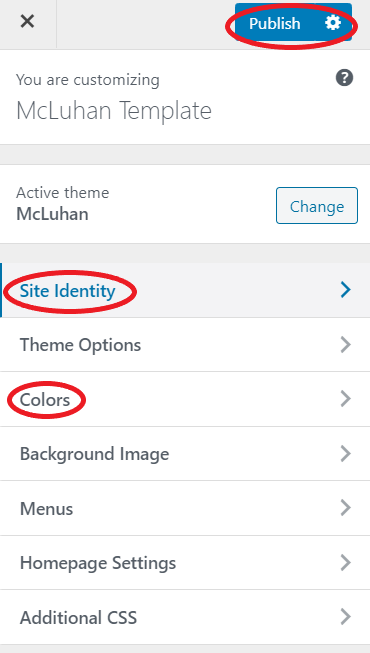Open the Additional CSS section
Screen dimensions: 370x653
(x=185, y=617)
